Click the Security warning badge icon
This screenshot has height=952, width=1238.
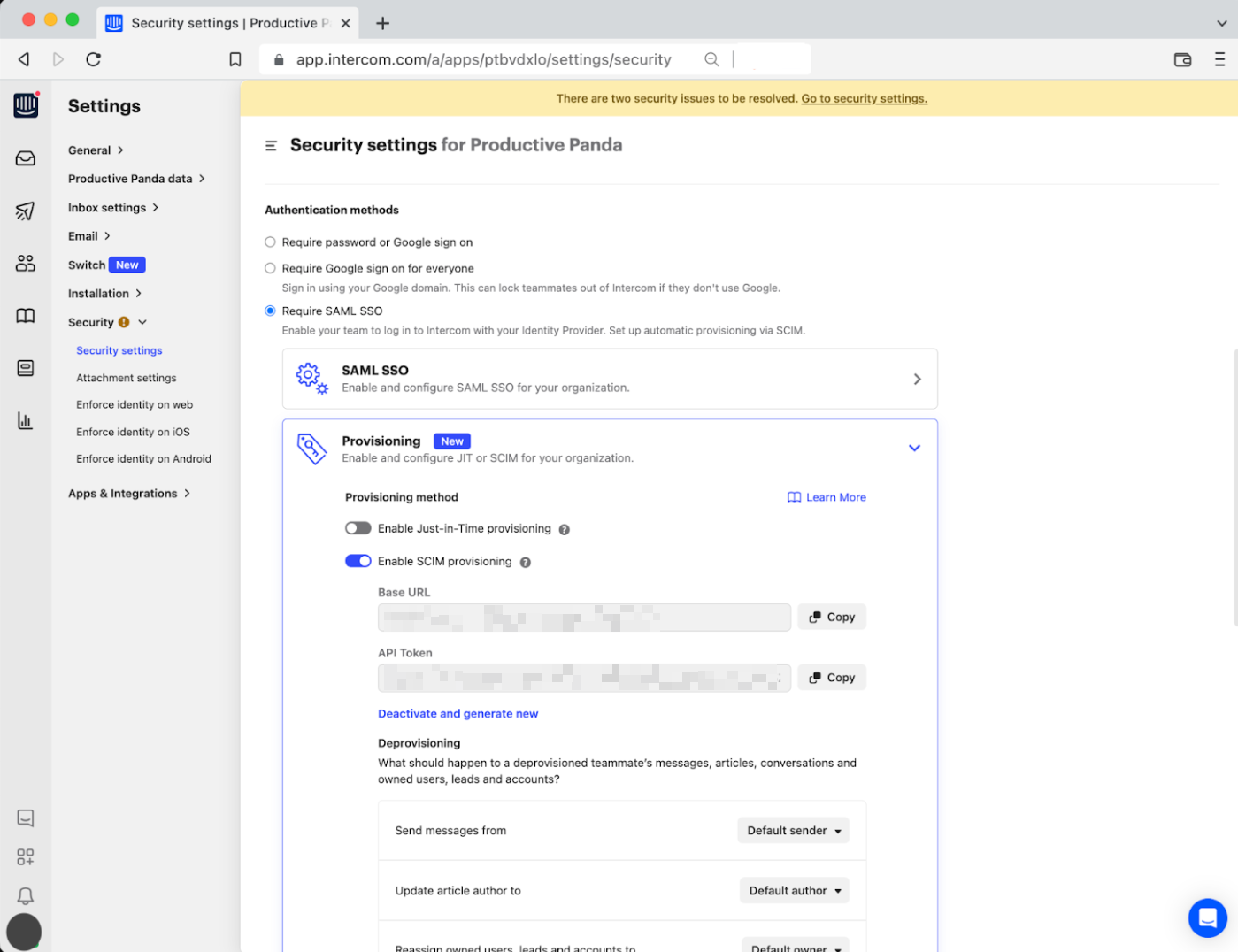[x=124, y=322]
